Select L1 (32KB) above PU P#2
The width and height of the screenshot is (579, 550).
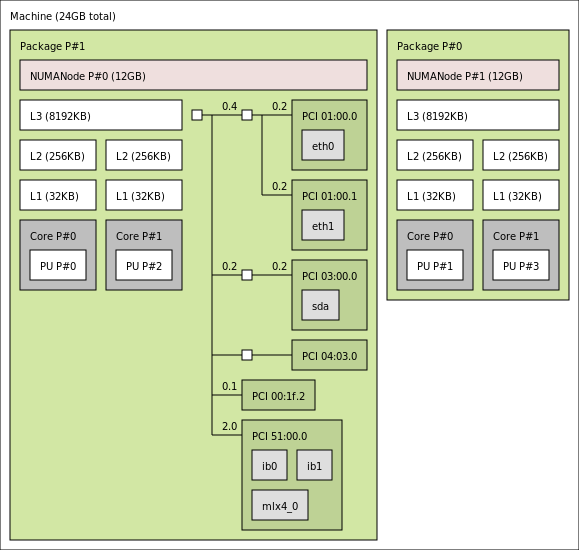[144, 195]
